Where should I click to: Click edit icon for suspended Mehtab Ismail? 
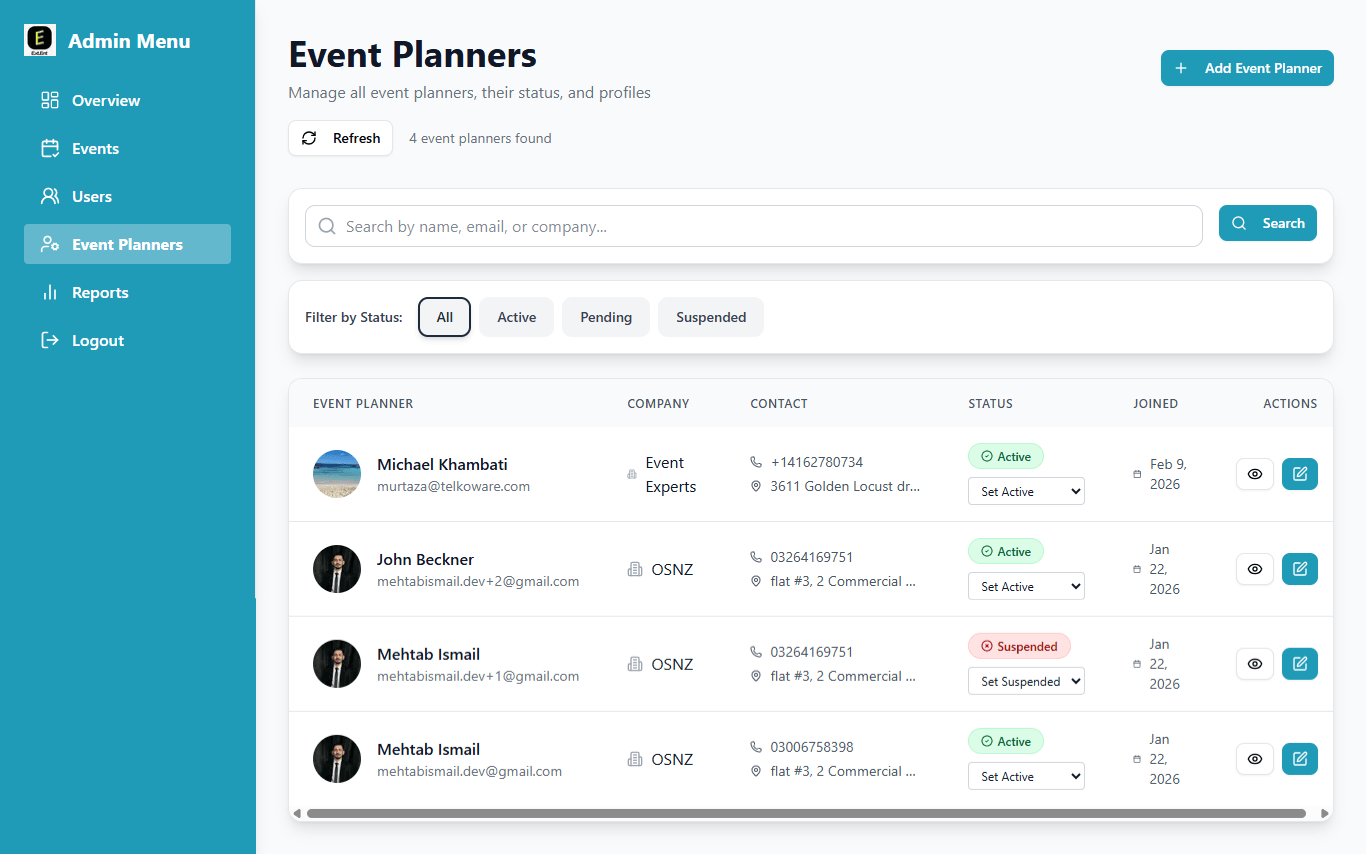pyautogui.click(x=1299, y=664)
